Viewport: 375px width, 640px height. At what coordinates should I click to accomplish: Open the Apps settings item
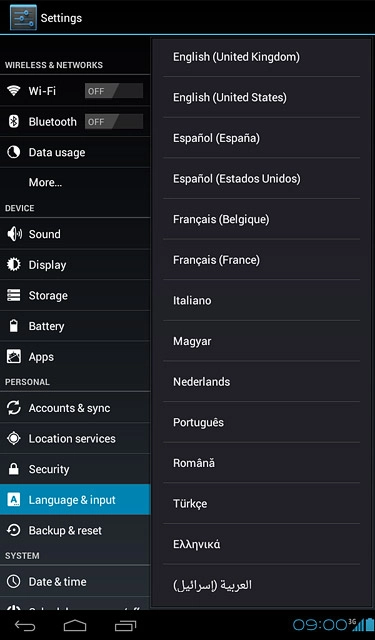pyautogui.click(x=75, y=357)
